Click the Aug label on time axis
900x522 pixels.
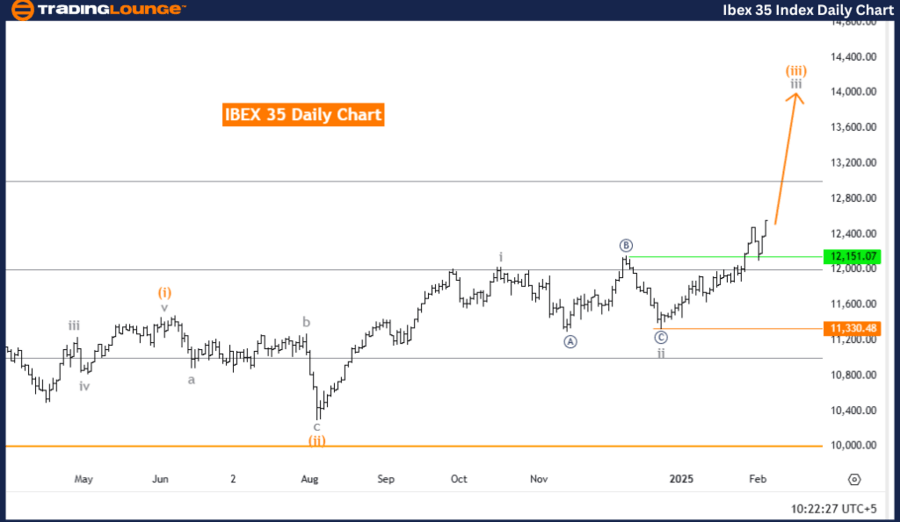[310, 480]
